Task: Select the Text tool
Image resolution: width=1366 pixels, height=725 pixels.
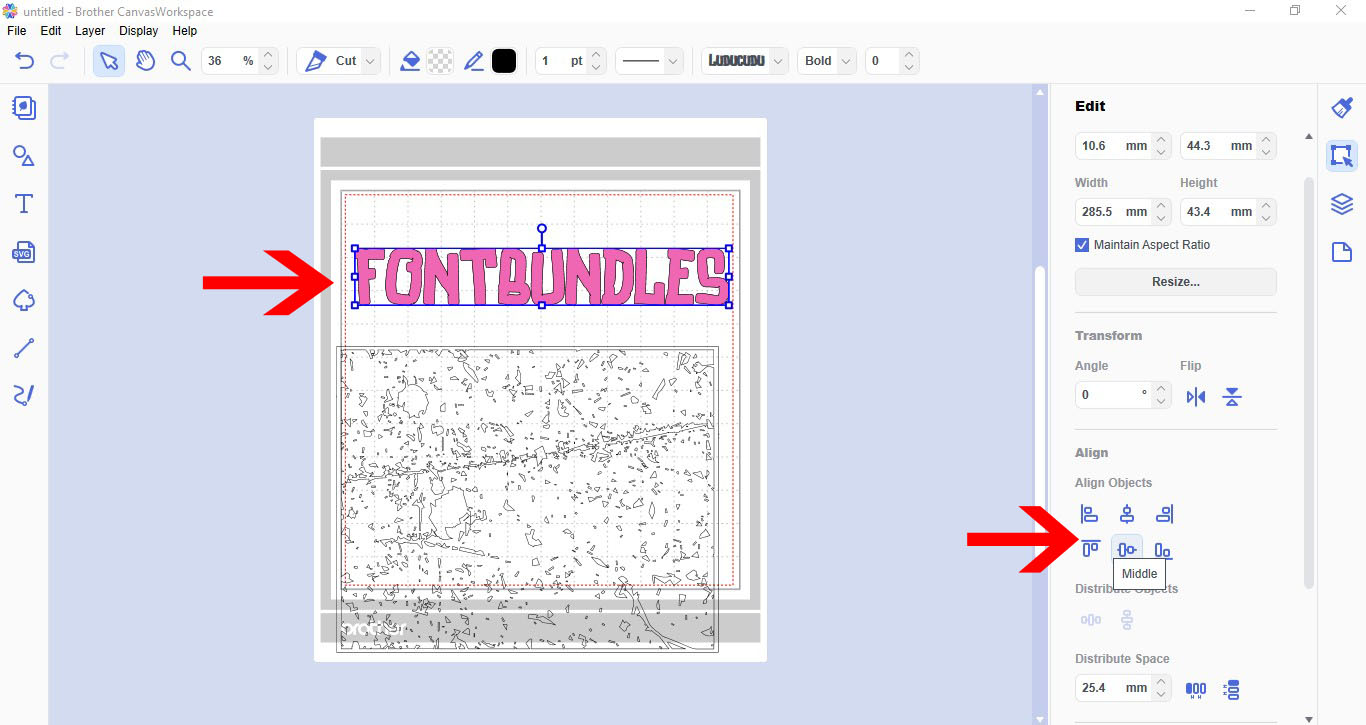Action: [24, 204]
